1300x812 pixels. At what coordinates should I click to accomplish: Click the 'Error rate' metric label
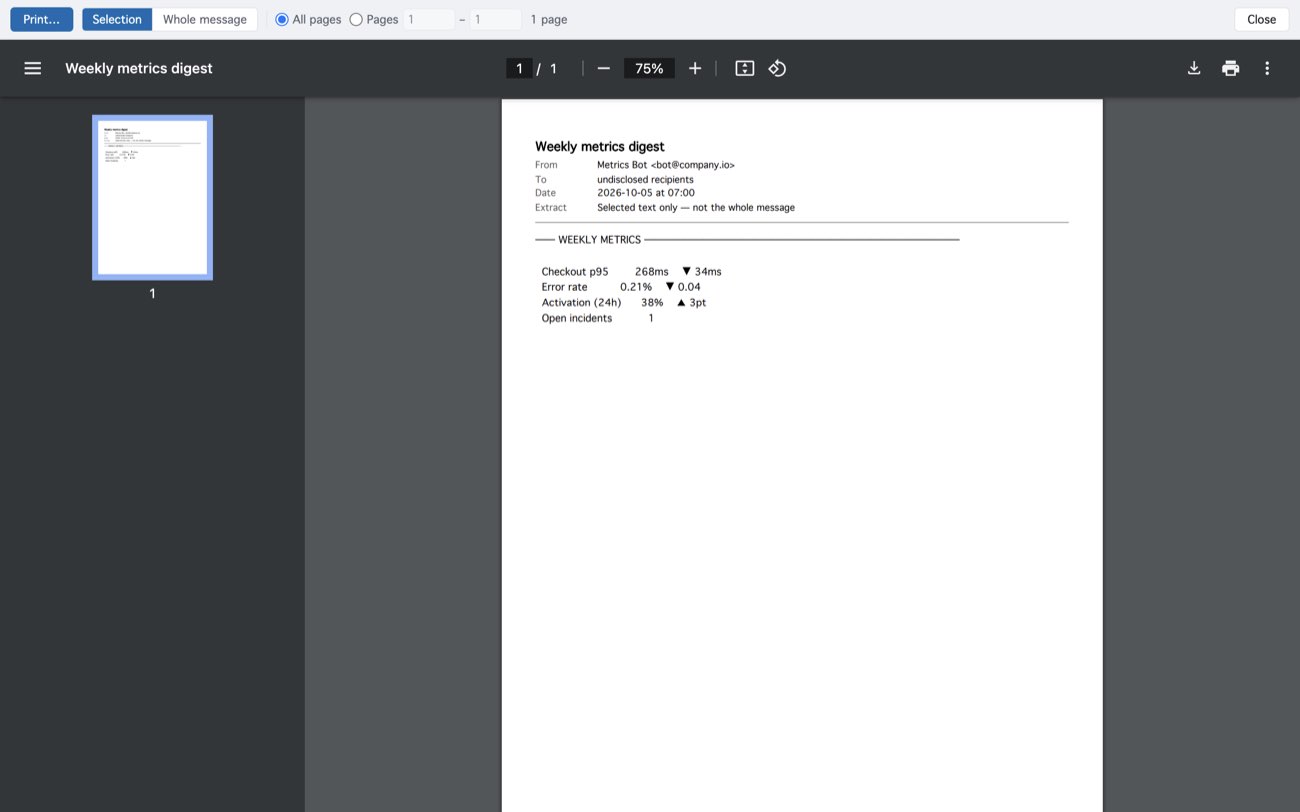565,287
